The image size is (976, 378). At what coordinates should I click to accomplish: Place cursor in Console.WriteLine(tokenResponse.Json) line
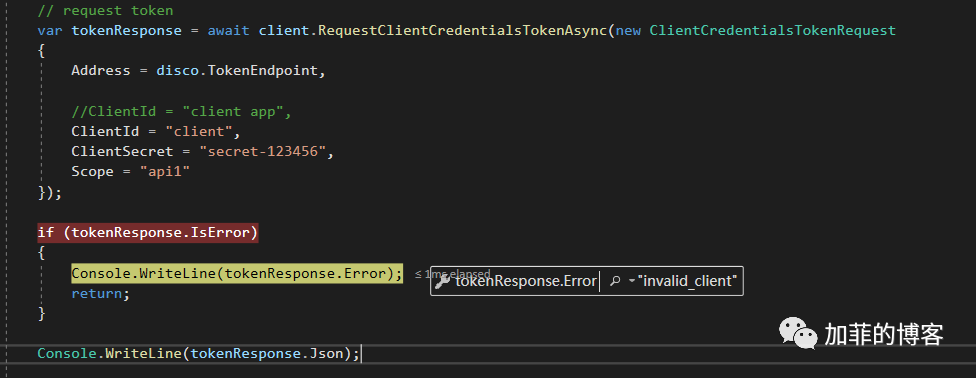[x=199, y=354]
